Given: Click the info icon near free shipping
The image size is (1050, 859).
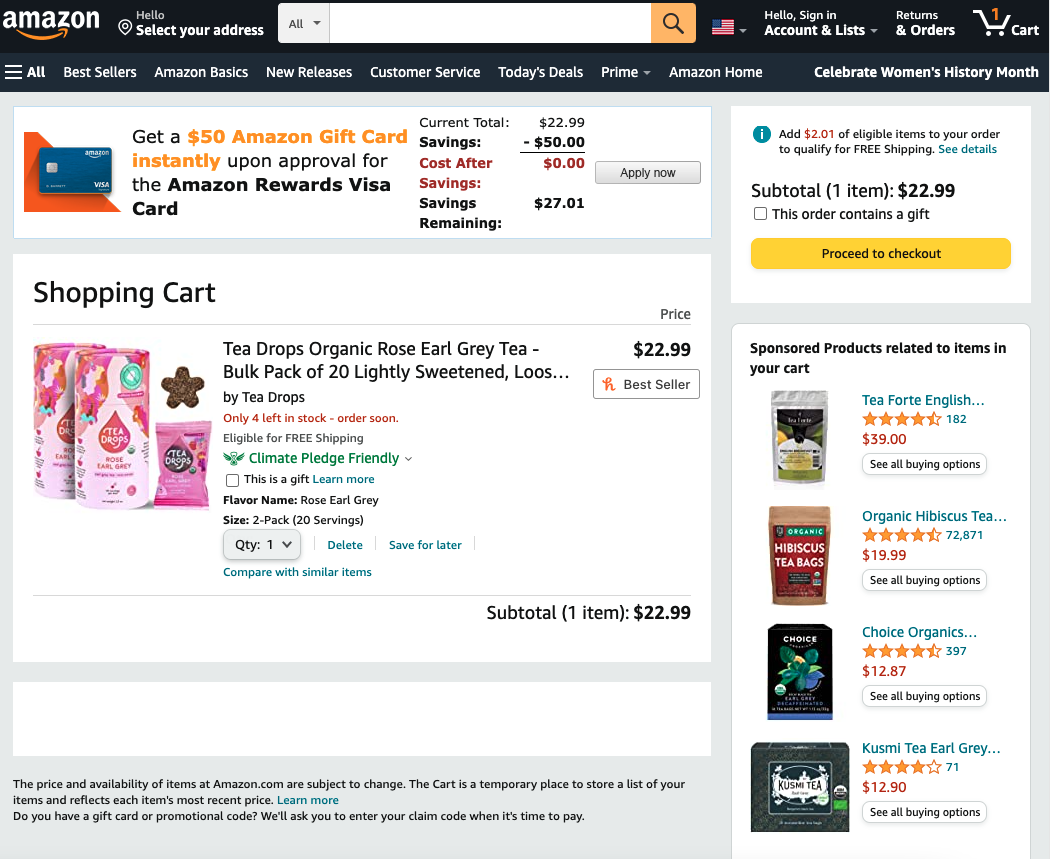Looking at the screenshot, I should click(761, 135).
